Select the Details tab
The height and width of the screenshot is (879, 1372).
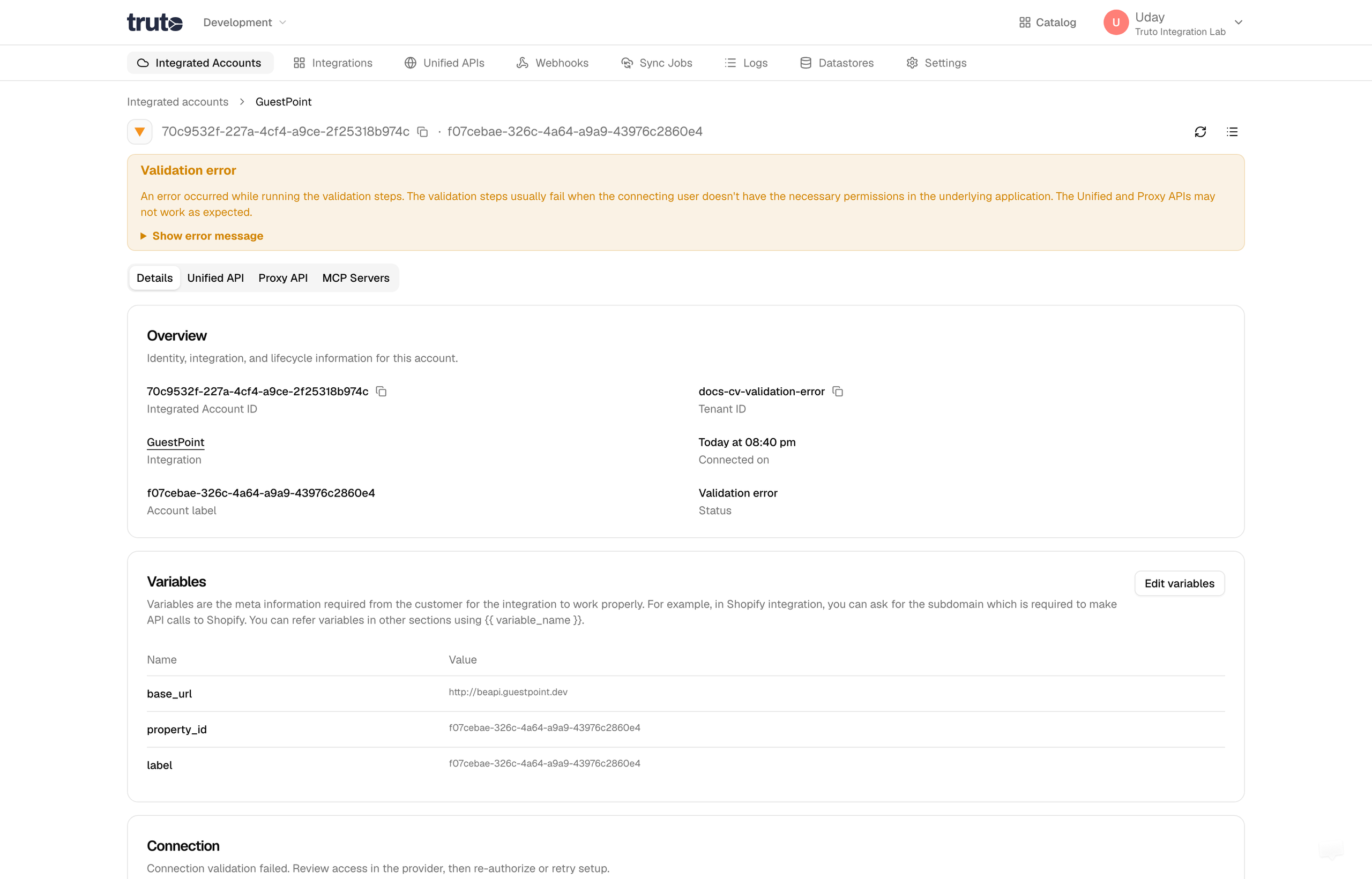(x=155, y=278)
